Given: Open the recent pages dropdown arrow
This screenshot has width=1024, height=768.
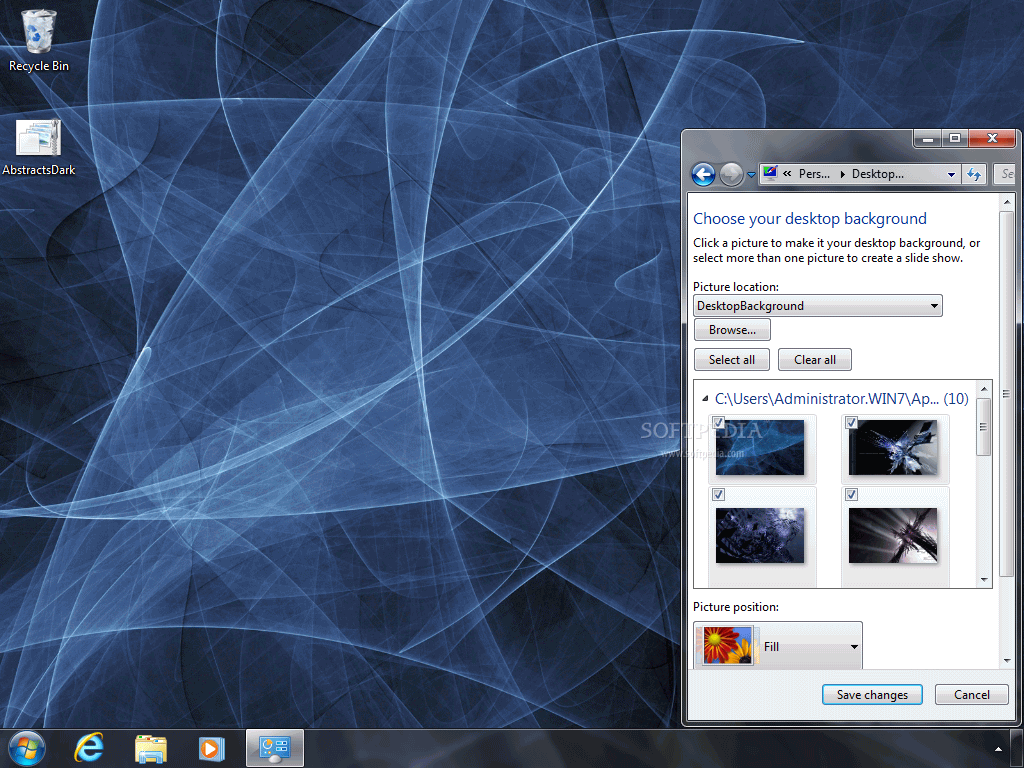Looking at the screenshot, I should point(751,174).
